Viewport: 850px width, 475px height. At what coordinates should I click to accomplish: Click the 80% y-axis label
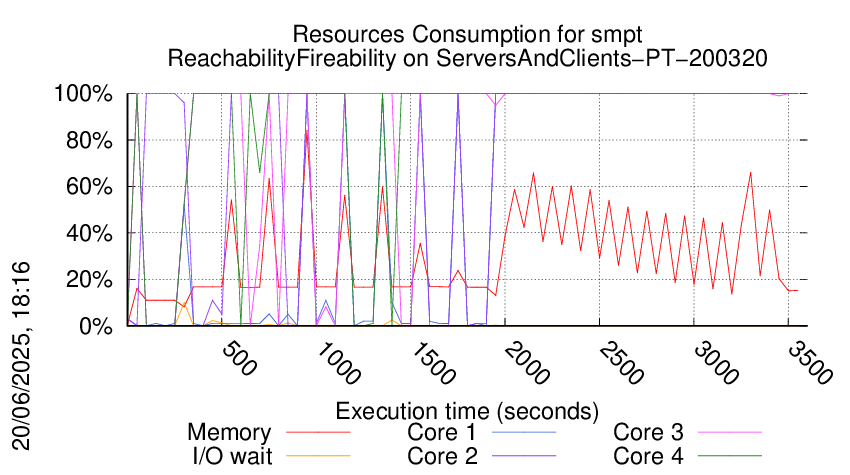point(89,140)
